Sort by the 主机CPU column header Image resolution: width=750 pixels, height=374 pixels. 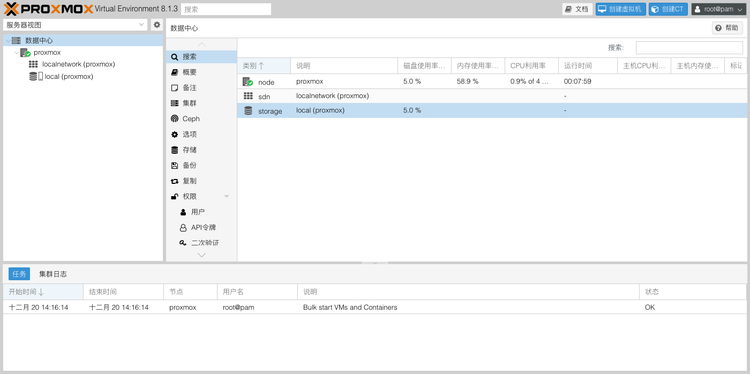click(x=644, y=66)
